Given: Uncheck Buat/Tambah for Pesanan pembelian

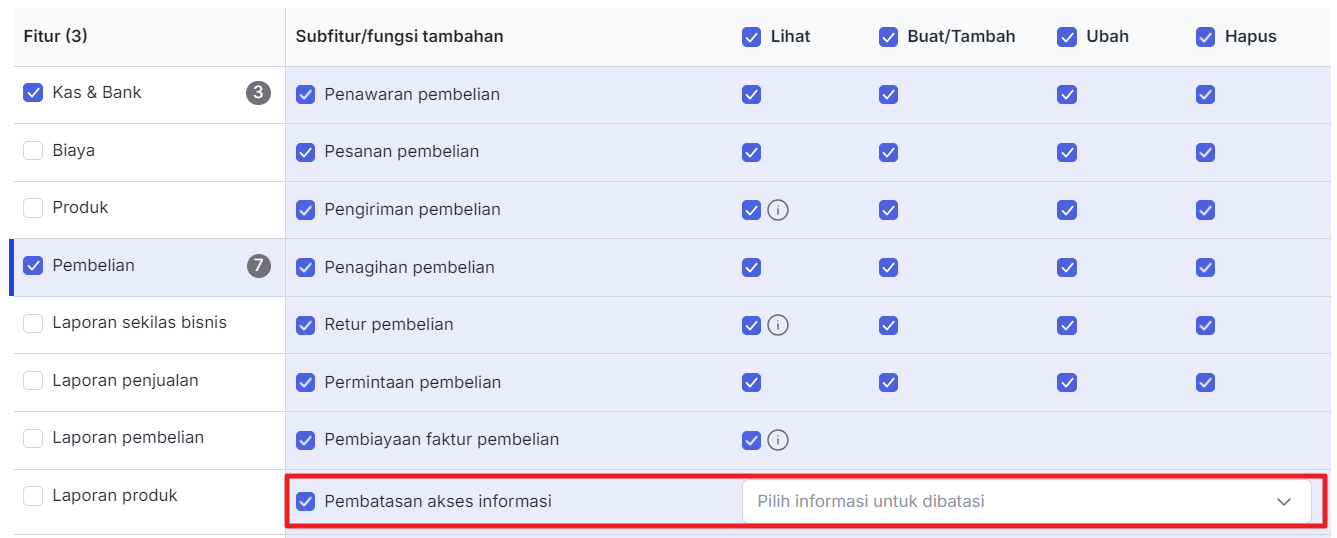Looking at the screenshot, I should pos(888,153).
